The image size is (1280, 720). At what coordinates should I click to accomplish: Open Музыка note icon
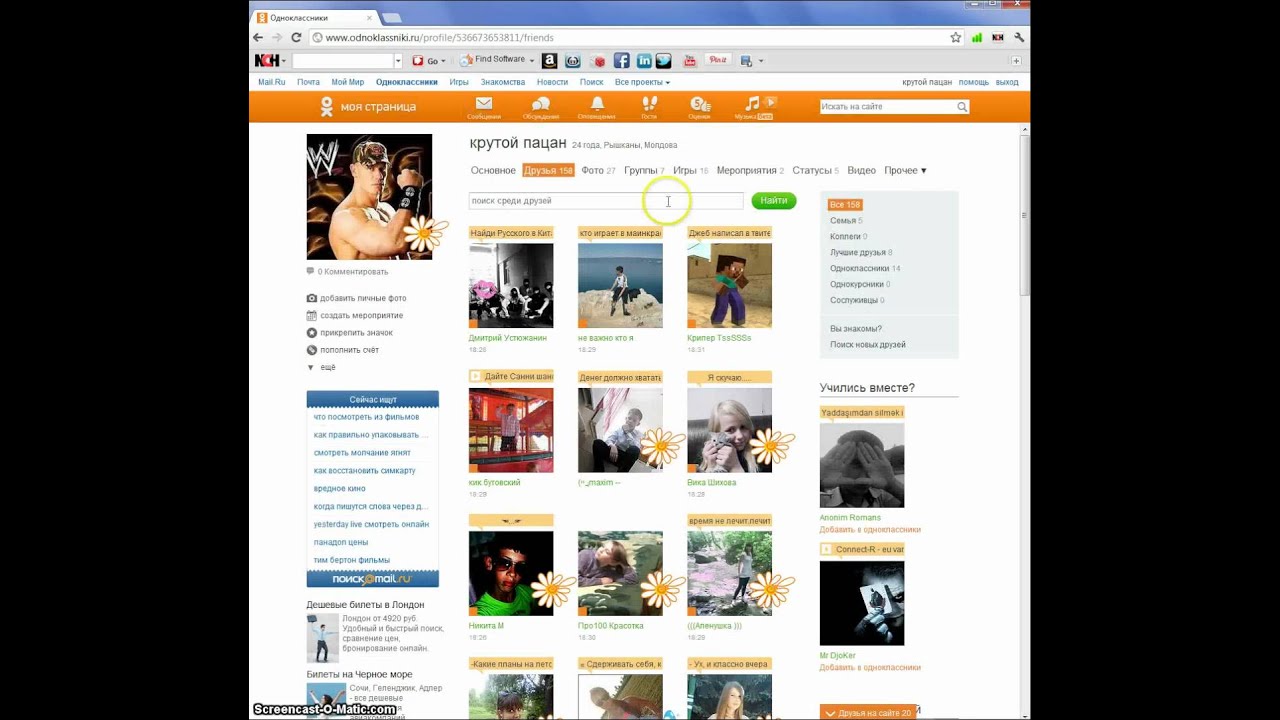pos(753,103)
